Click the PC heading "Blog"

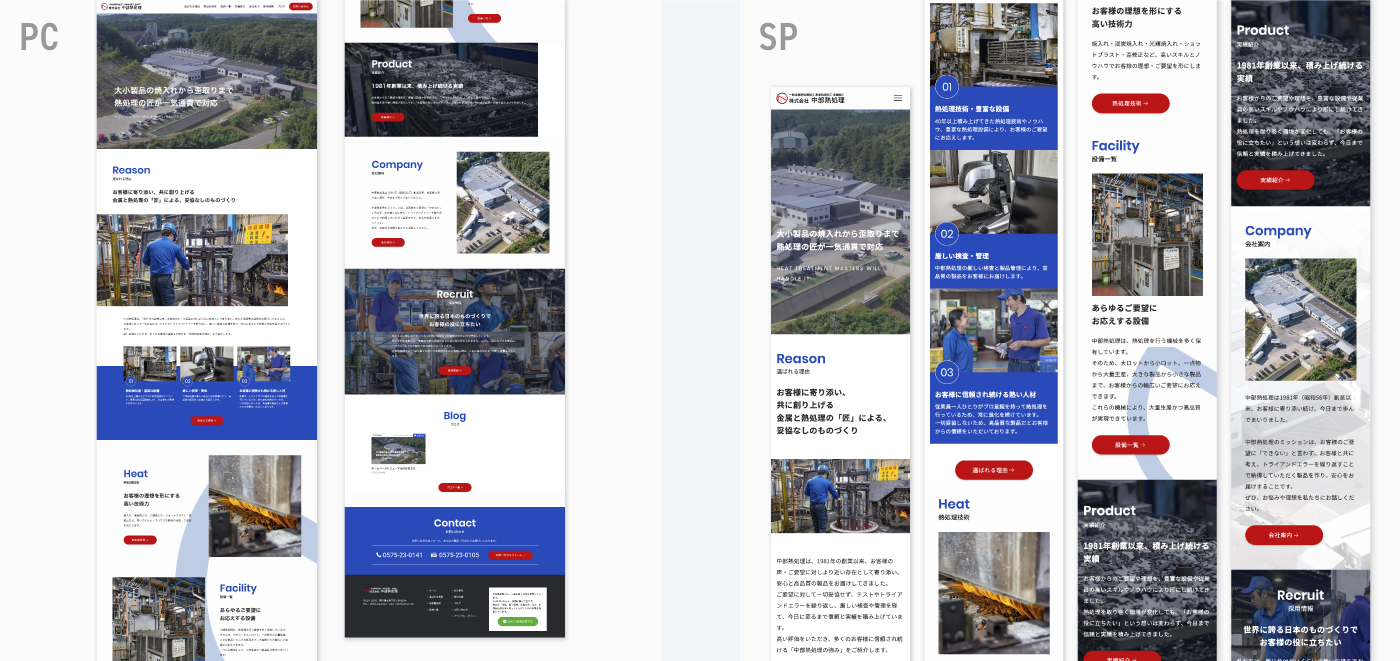455,416
